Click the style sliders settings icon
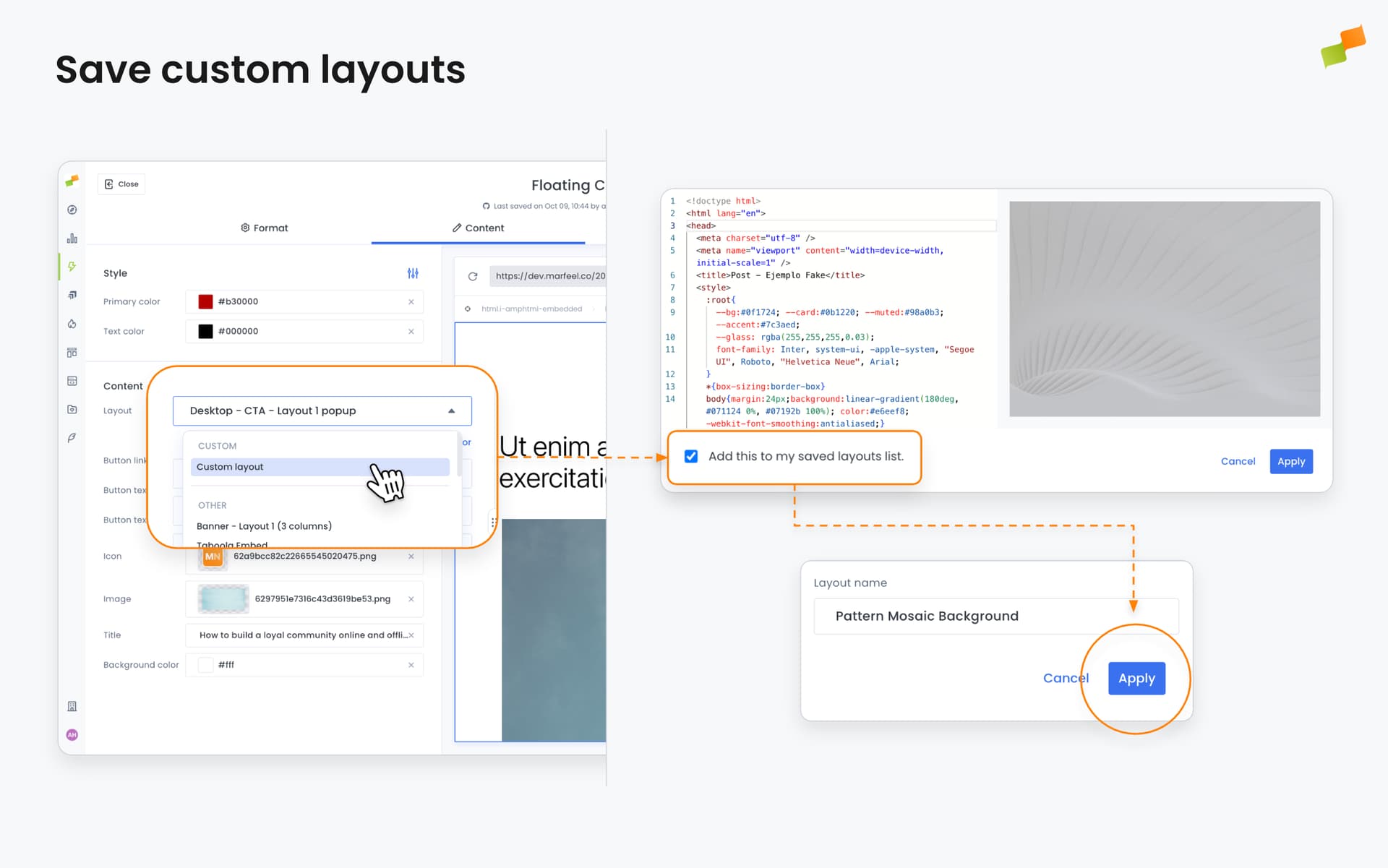 [x=413, y=273]
